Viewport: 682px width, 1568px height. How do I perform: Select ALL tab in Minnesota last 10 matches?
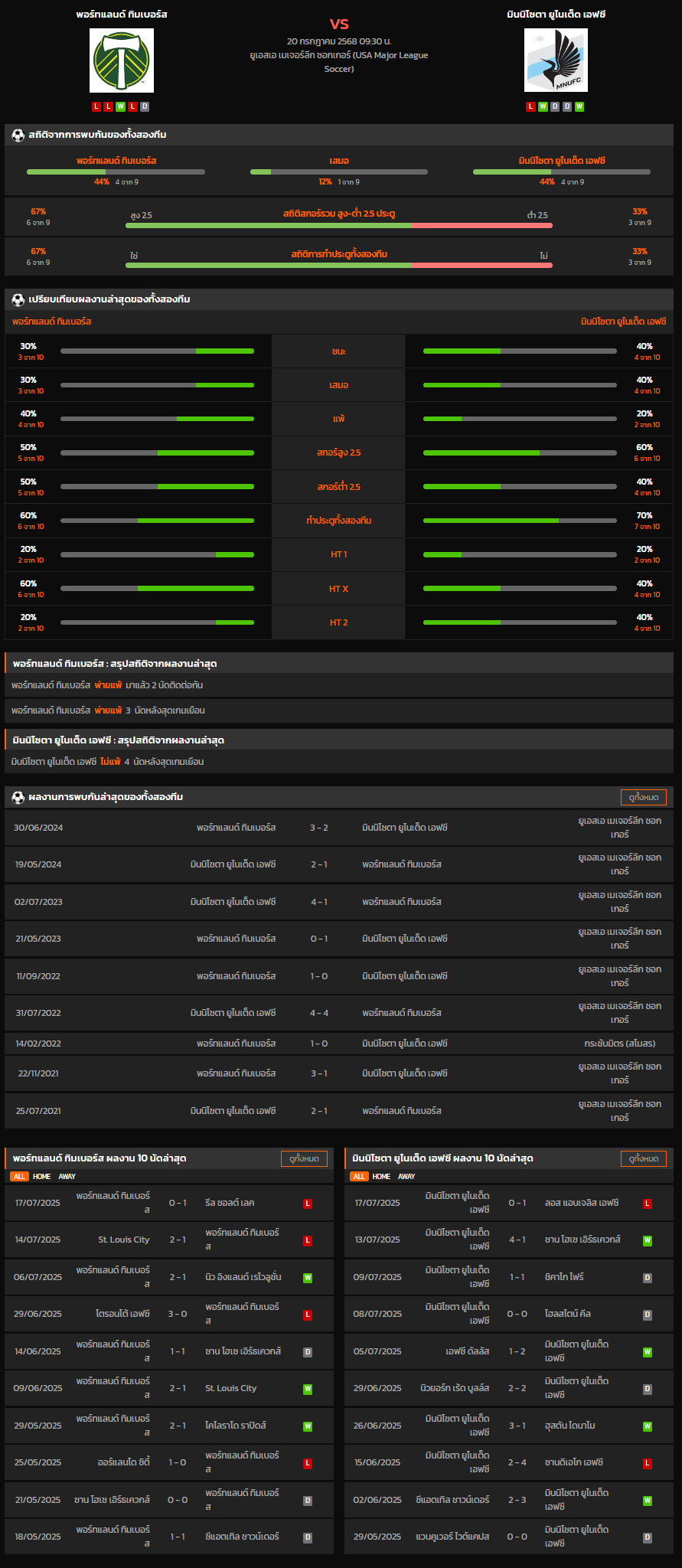(359, 1177)
